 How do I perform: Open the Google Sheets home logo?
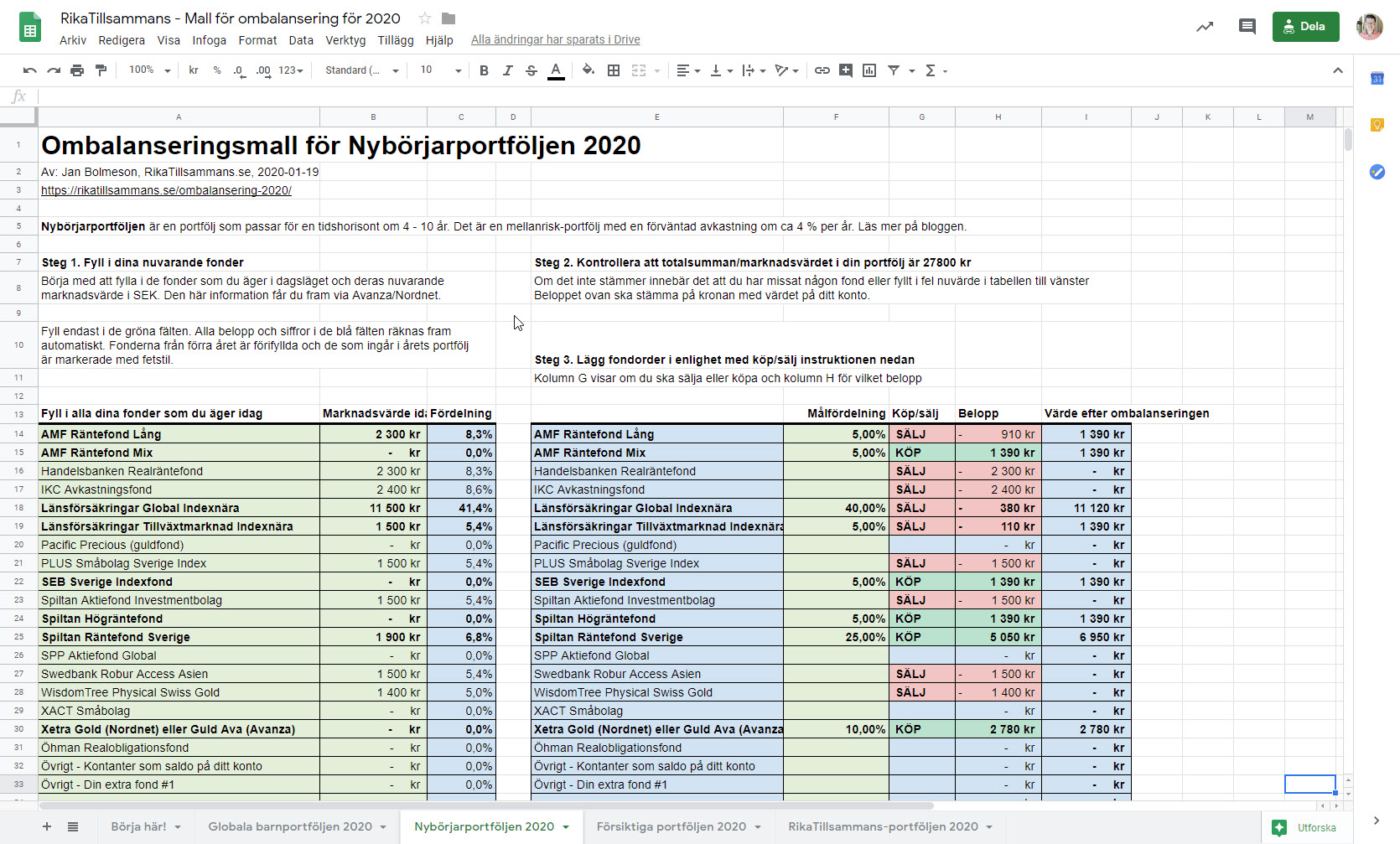tap(30, 28)
